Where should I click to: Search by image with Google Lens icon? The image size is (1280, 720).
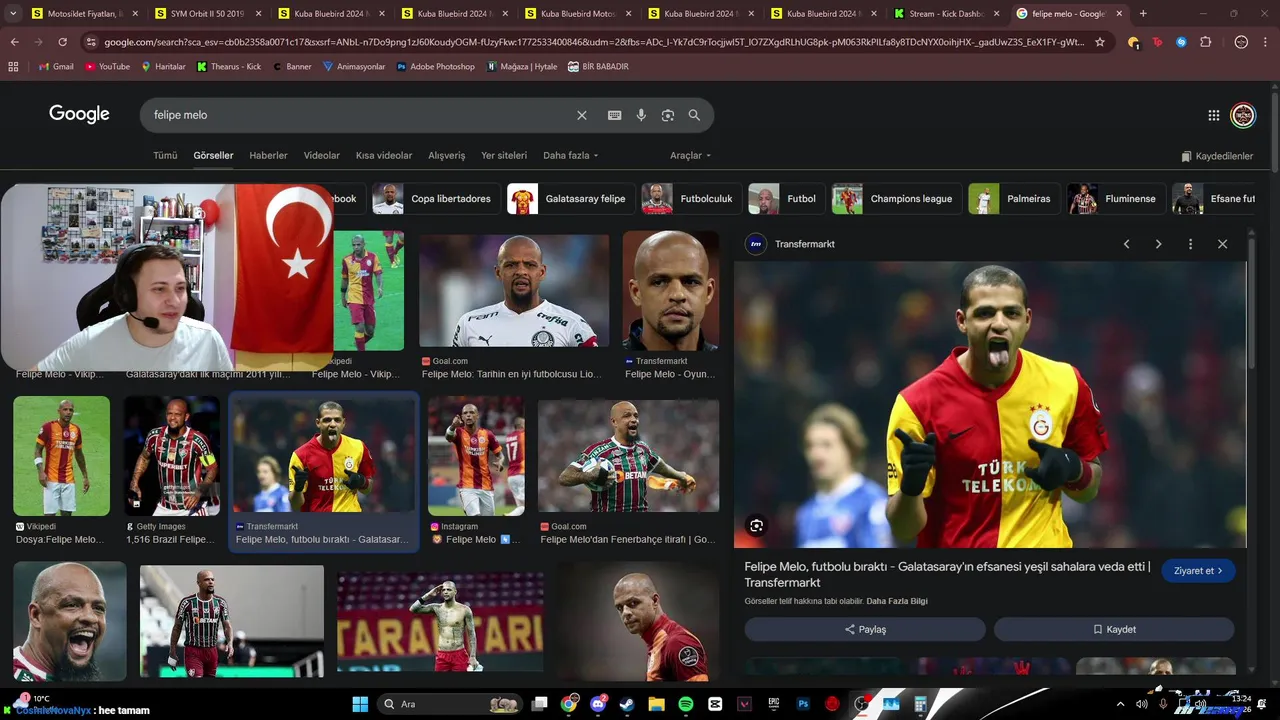pos(668,115)
